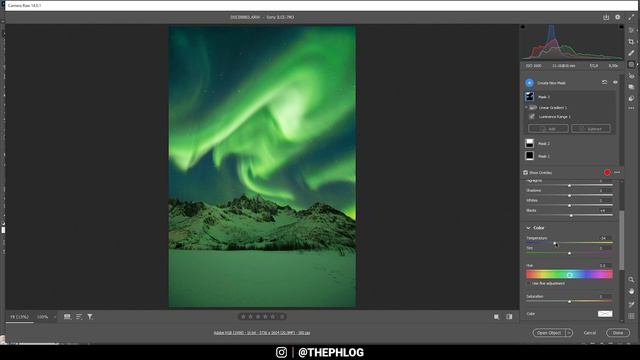Select the Red Eye tool icon
Image resolution: width=640 pixels, height=360 pixels.
click(x=631, y=76)
